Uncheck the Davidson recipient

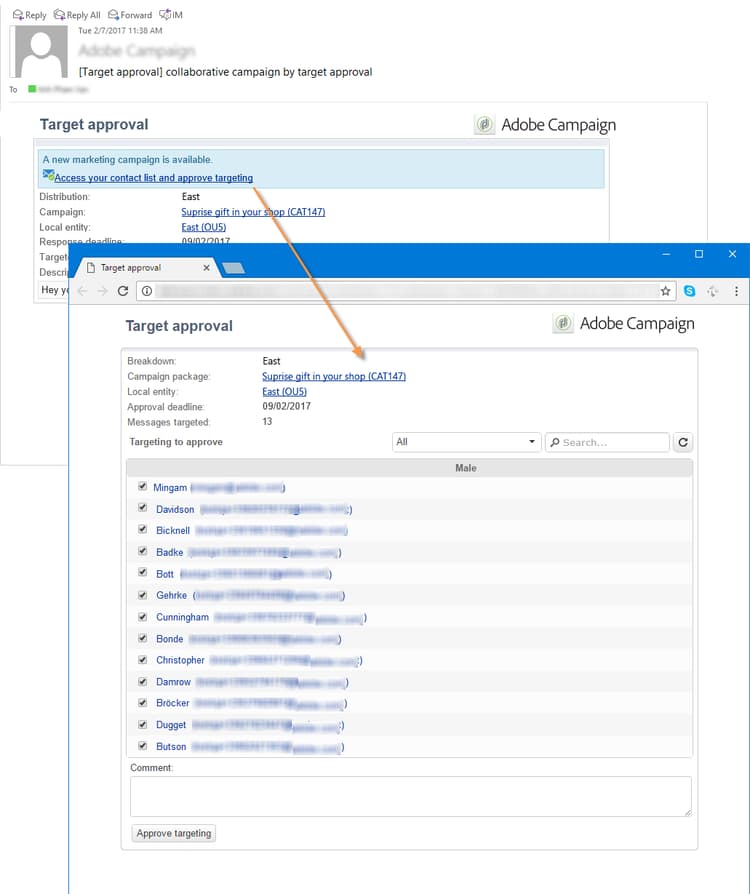click(143, 508)
